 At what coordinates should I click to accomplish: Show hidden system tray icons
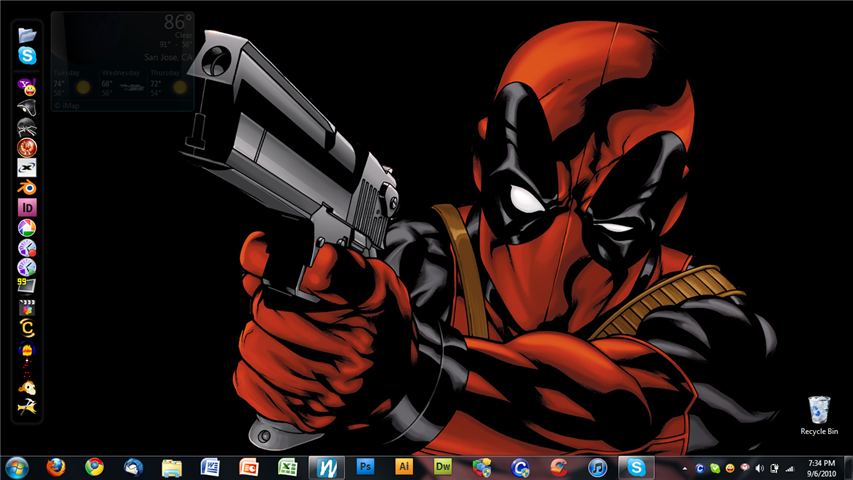pyautogui.click(x=684, y=469)
